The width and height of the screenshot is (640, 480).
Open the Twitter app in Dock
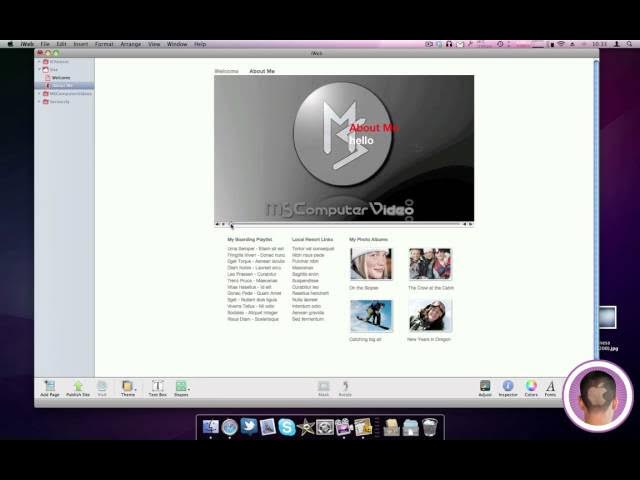click(249, 427)
